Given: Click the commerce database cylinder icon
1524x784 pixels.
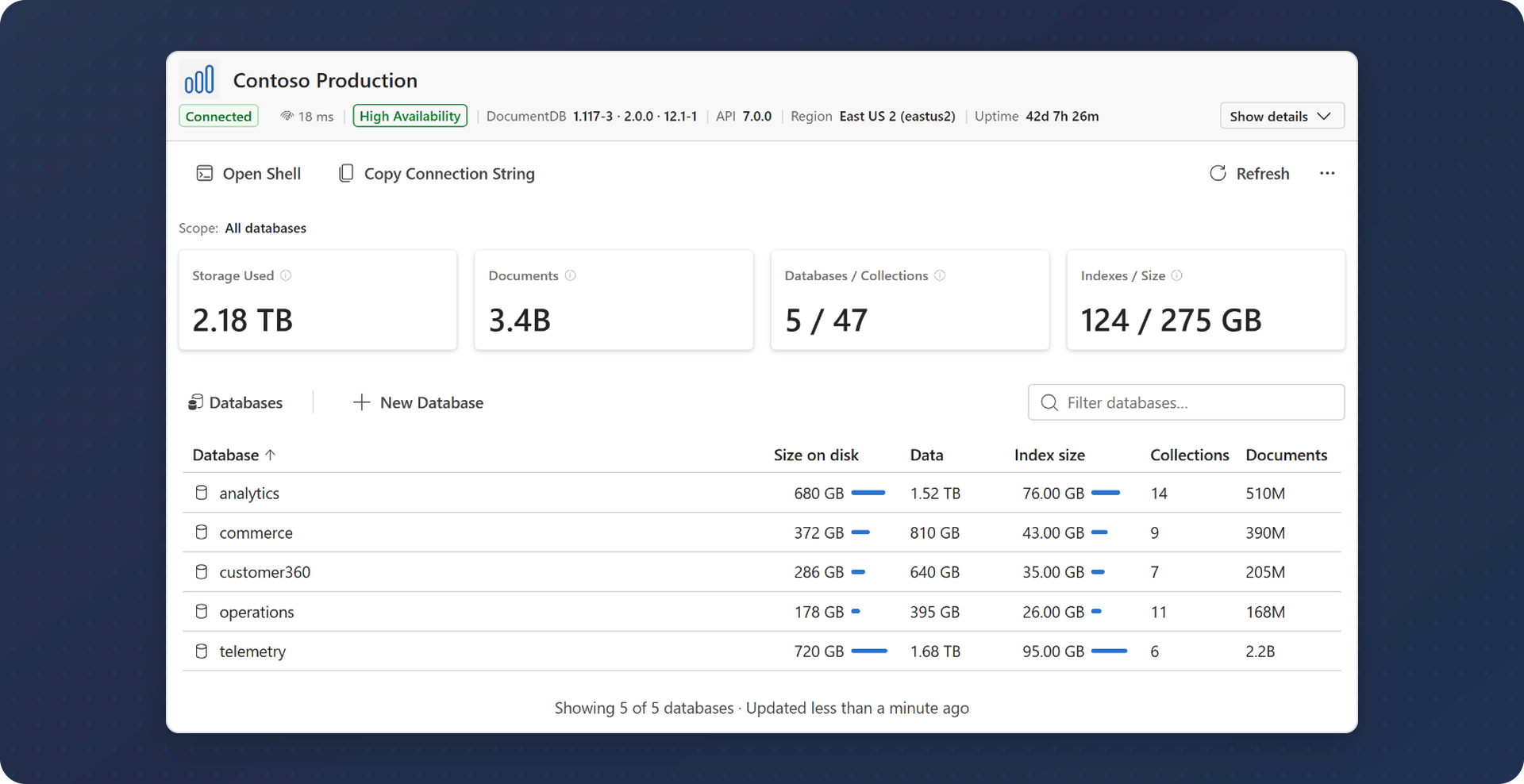Looking at the screenshot, I should pos(202,532).
